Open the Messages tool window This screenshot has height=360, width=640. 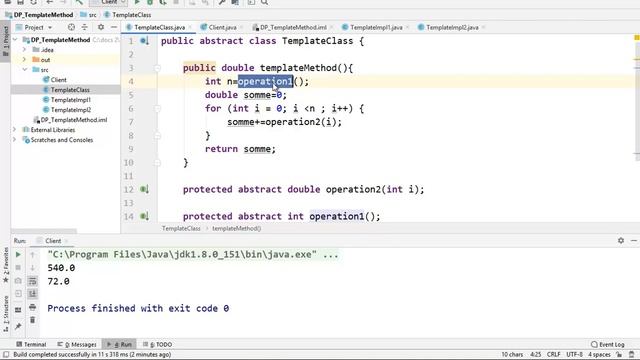tap(77, 344)
